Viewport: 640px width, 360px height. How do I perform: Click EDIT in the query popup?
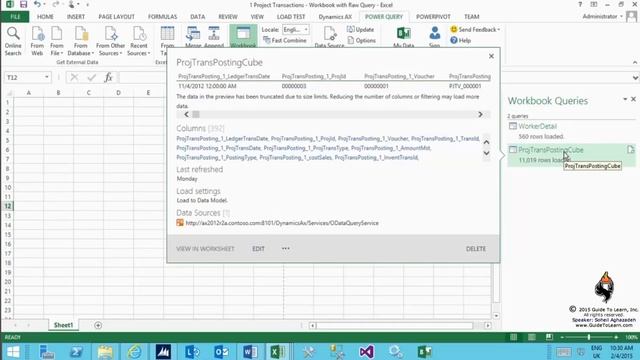(x=258, y=249)
